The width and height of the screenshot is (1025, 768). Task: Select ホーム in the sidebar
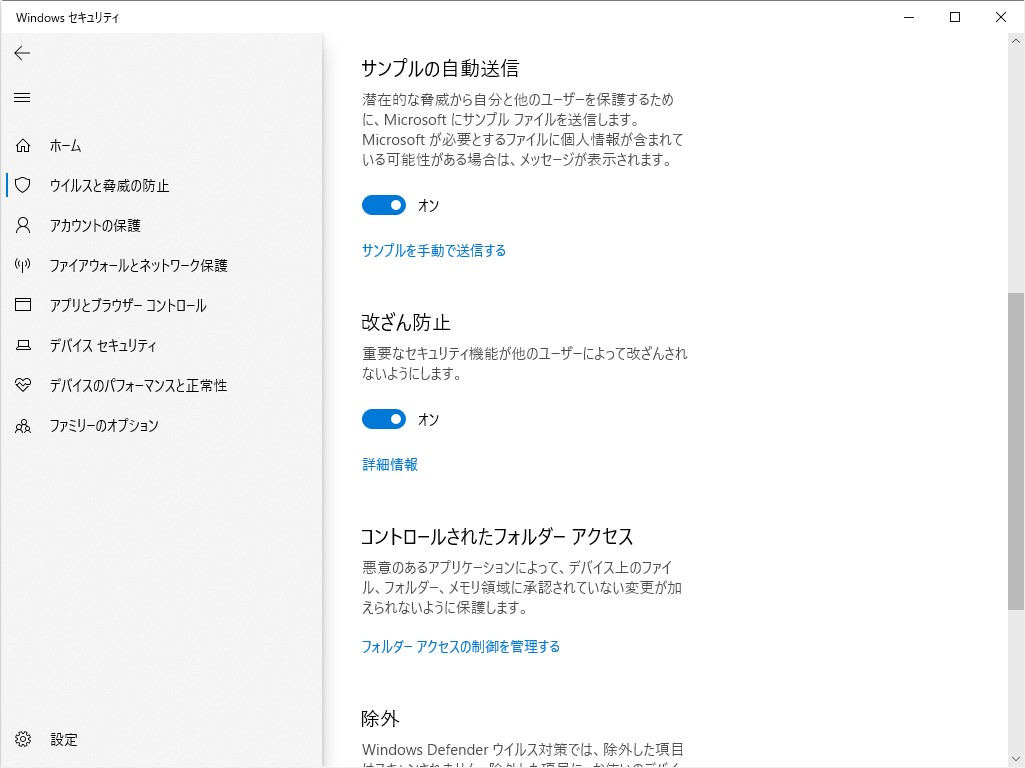tap(161, 146)
